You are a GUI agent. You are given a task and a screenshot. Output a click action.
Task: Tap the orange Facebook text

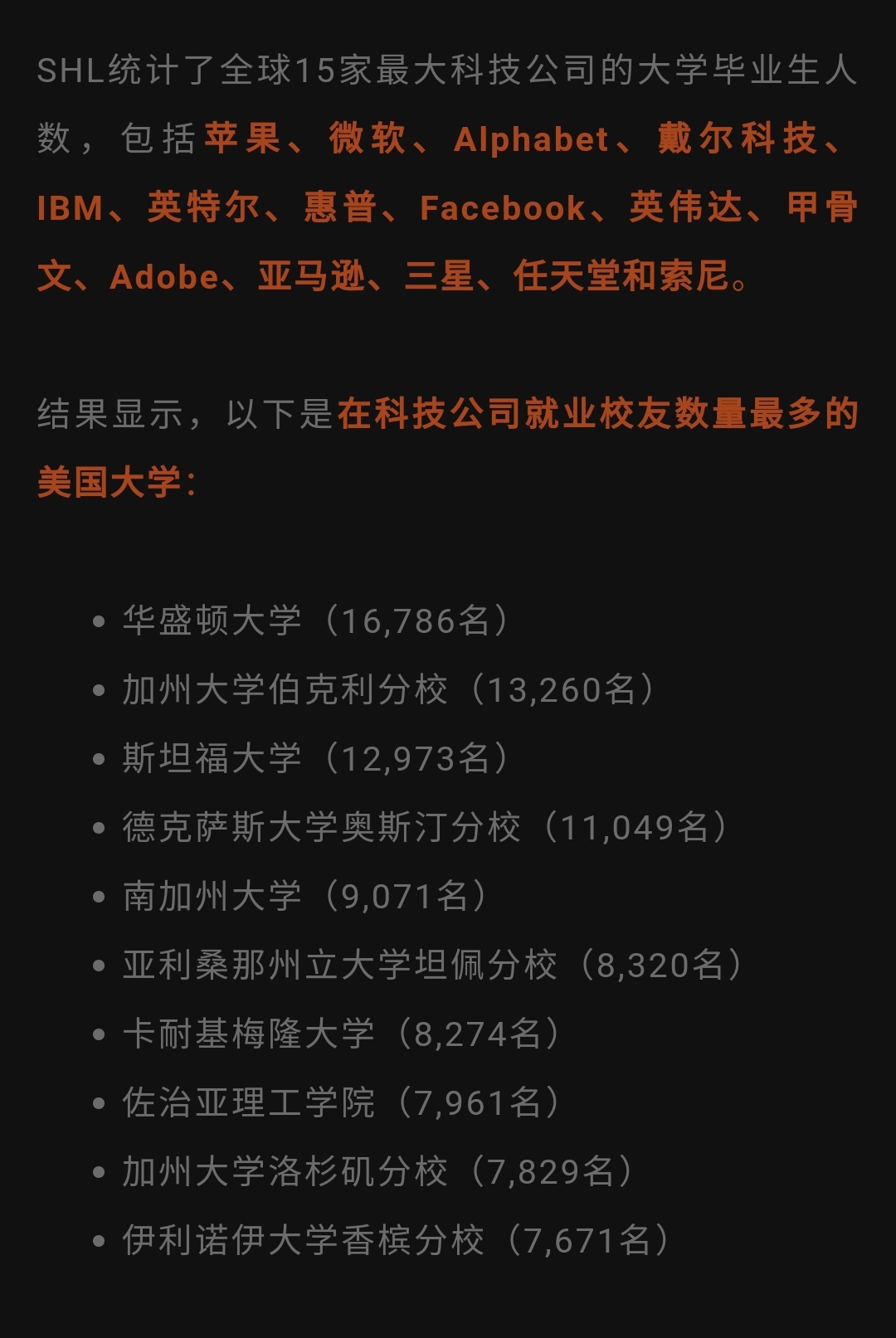click(x=503, y=208)
